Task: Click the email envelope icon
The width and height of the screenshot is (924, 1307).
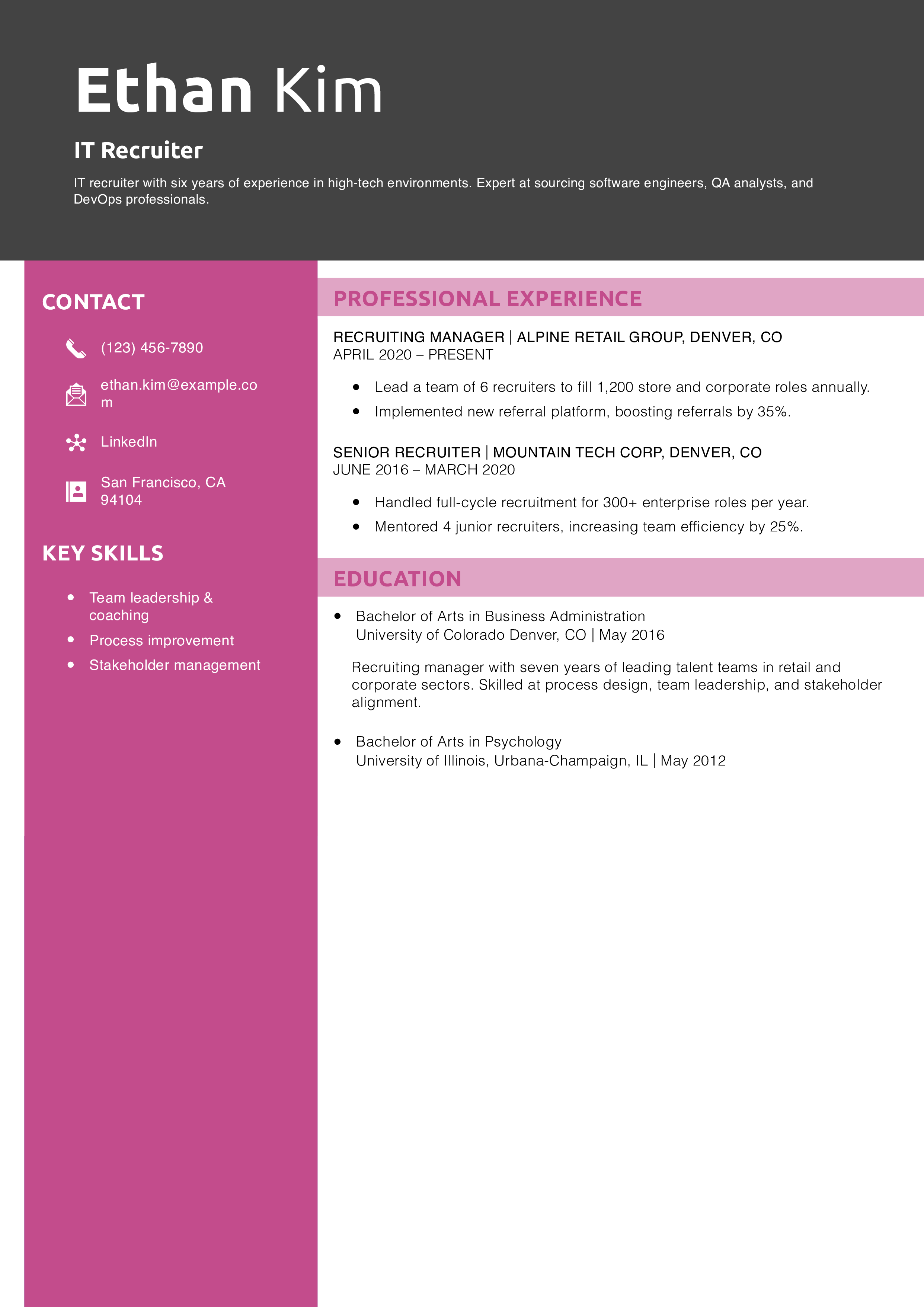Action: click(76, 394)
